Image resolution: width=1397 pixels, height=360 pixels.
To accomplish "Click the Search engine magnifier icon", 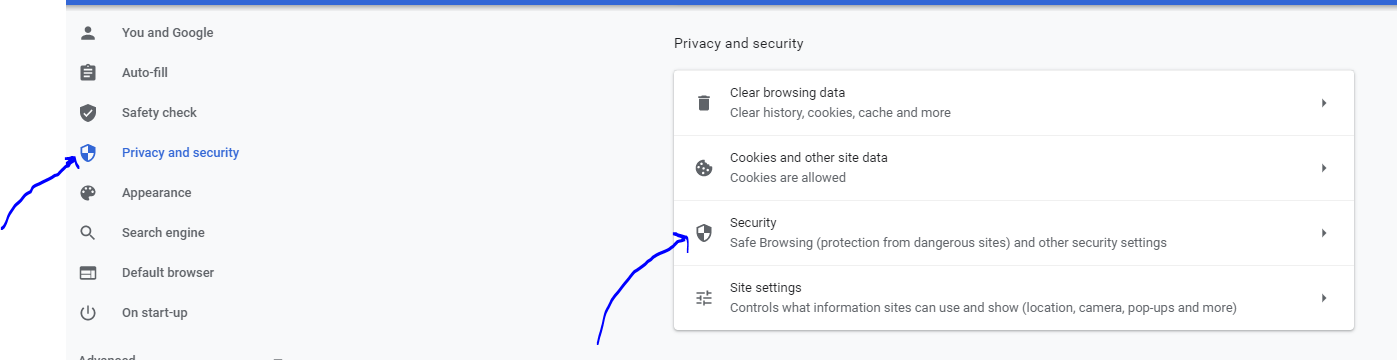I will pos(88,233).
